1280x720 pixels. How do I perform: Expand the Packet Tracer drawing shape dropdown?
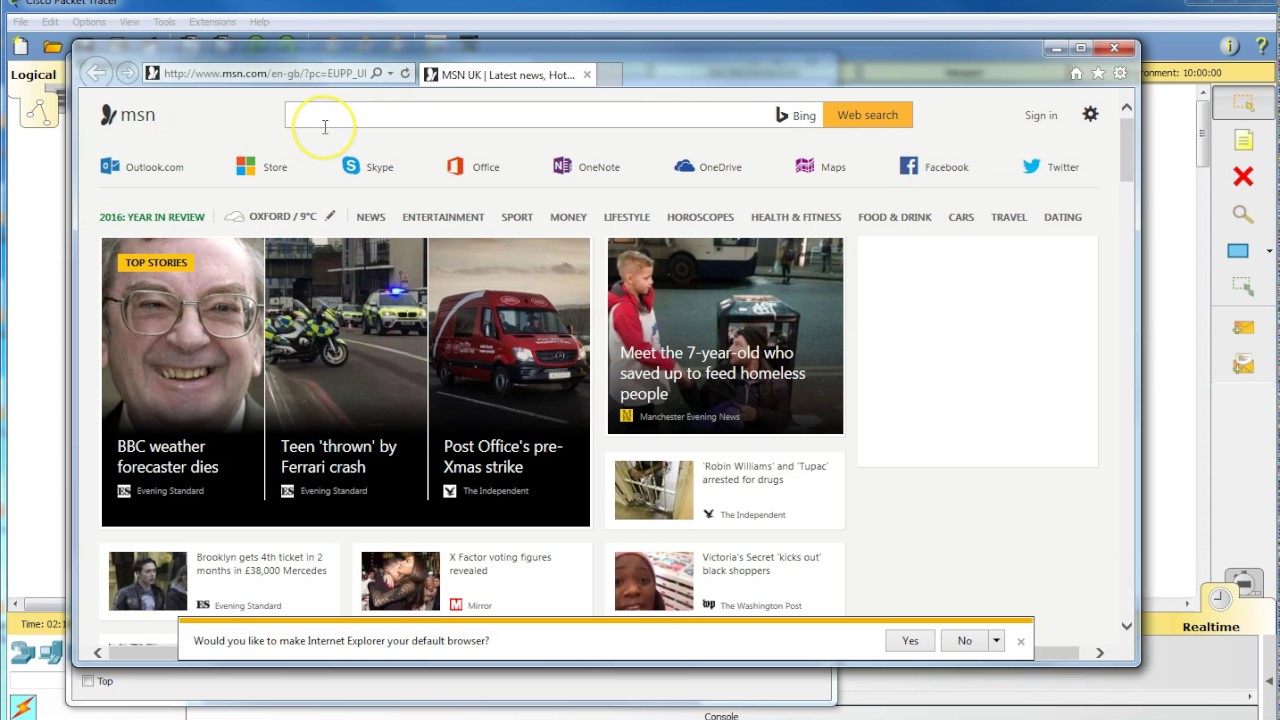[1269, 251]
